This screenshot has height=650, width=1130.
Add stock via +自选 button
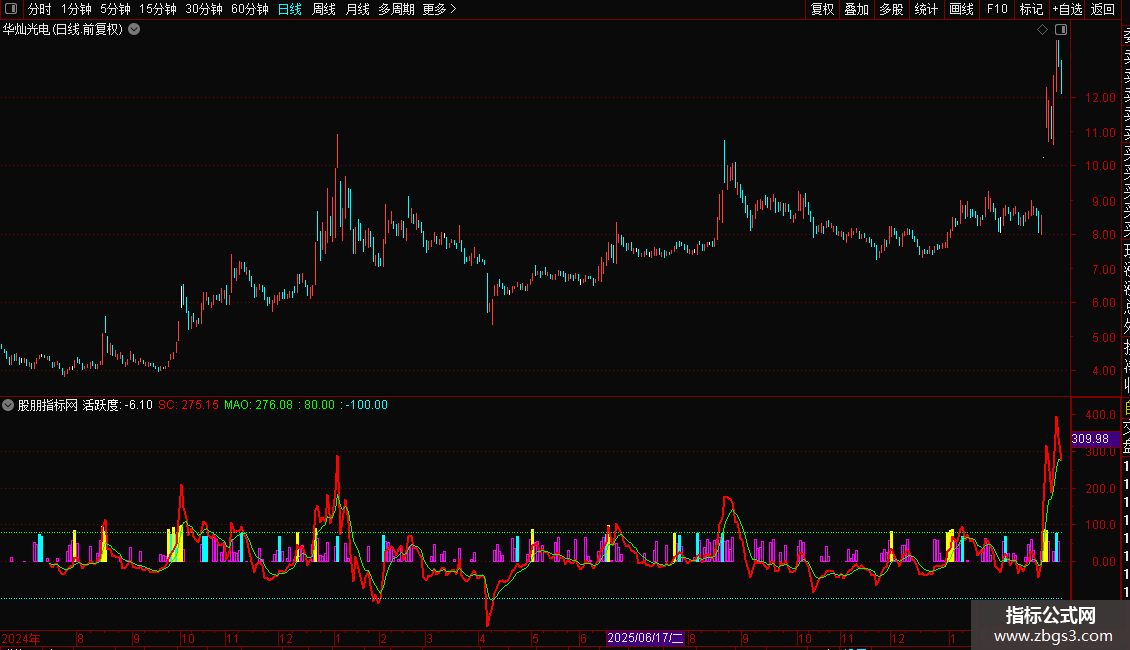pos(1067,9)
